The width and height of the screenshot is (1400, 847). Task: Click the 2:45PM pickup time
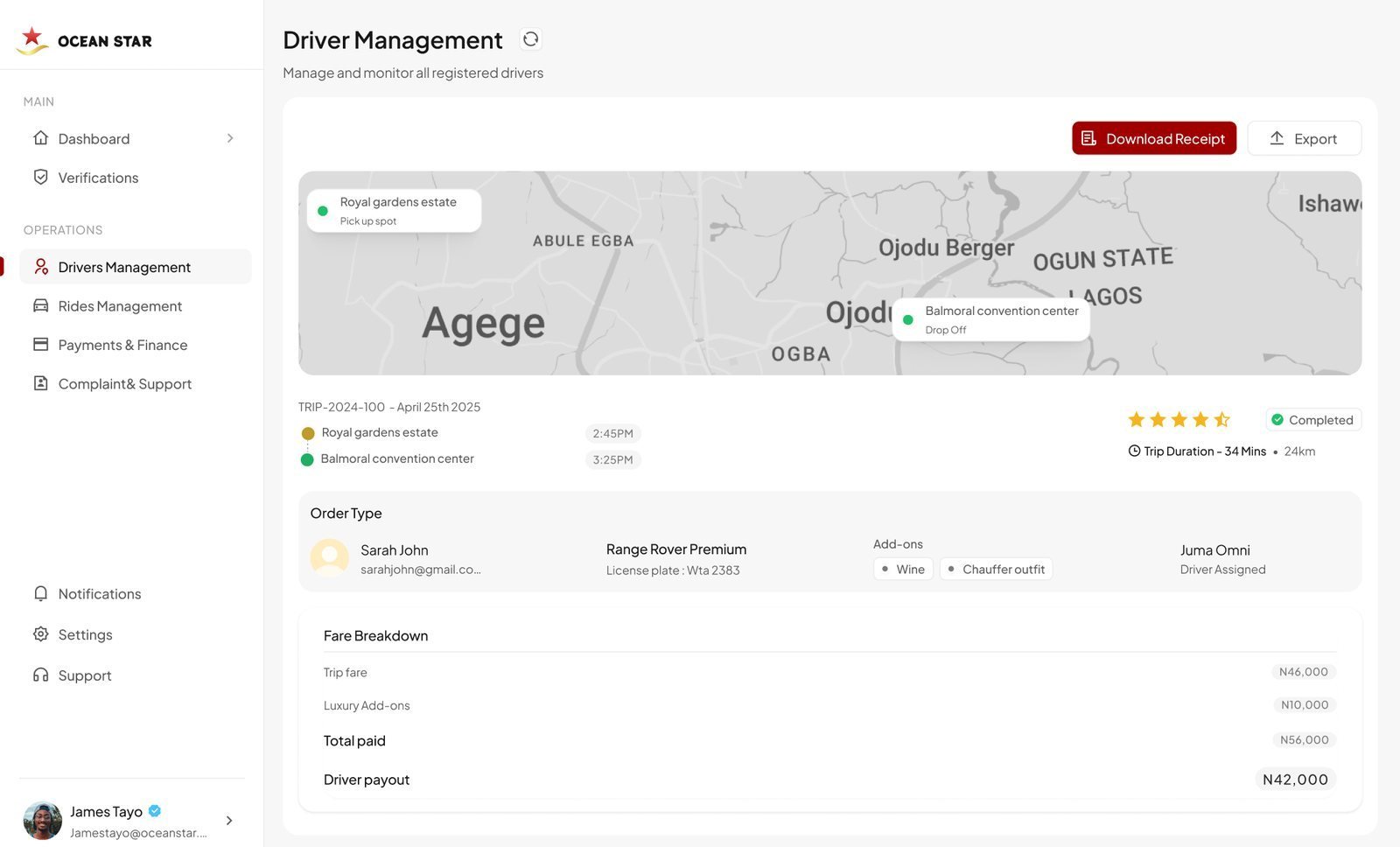(x=612, y=433)
